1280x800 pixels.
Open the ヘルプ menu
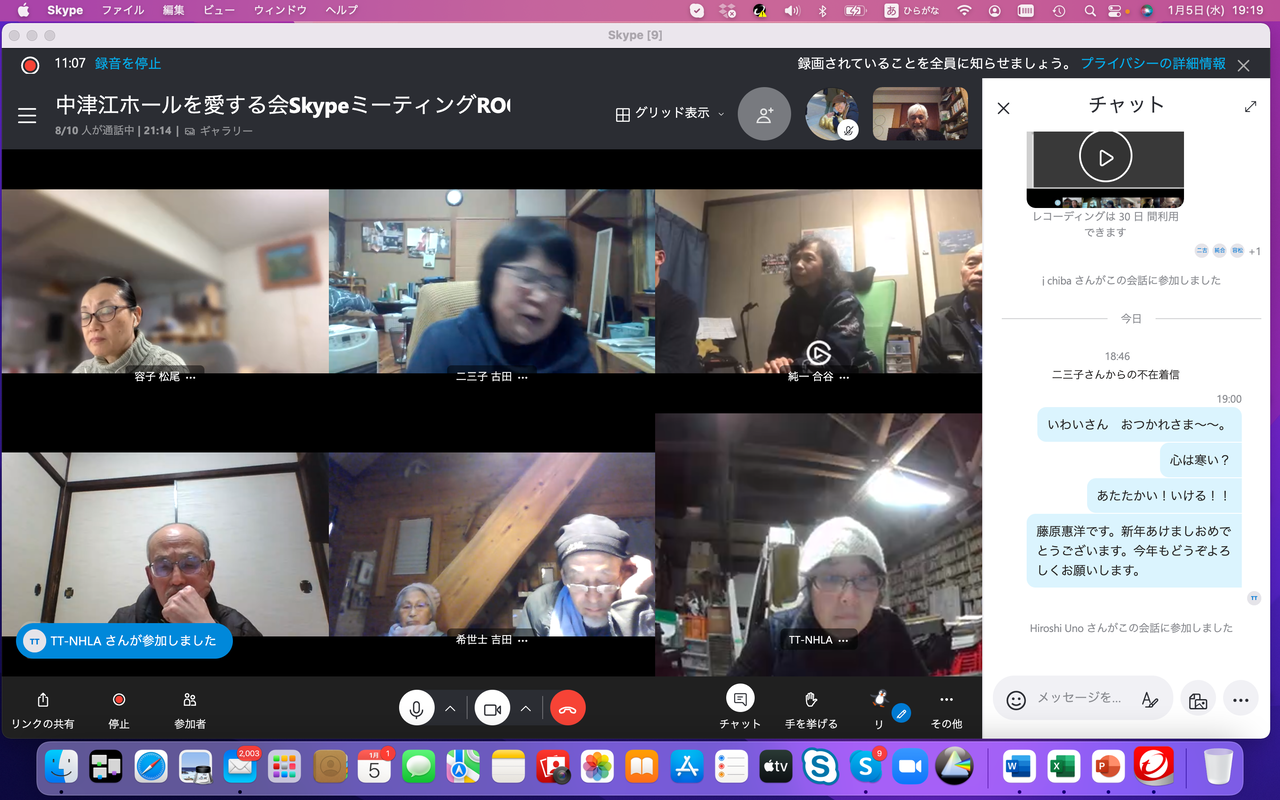341,10
